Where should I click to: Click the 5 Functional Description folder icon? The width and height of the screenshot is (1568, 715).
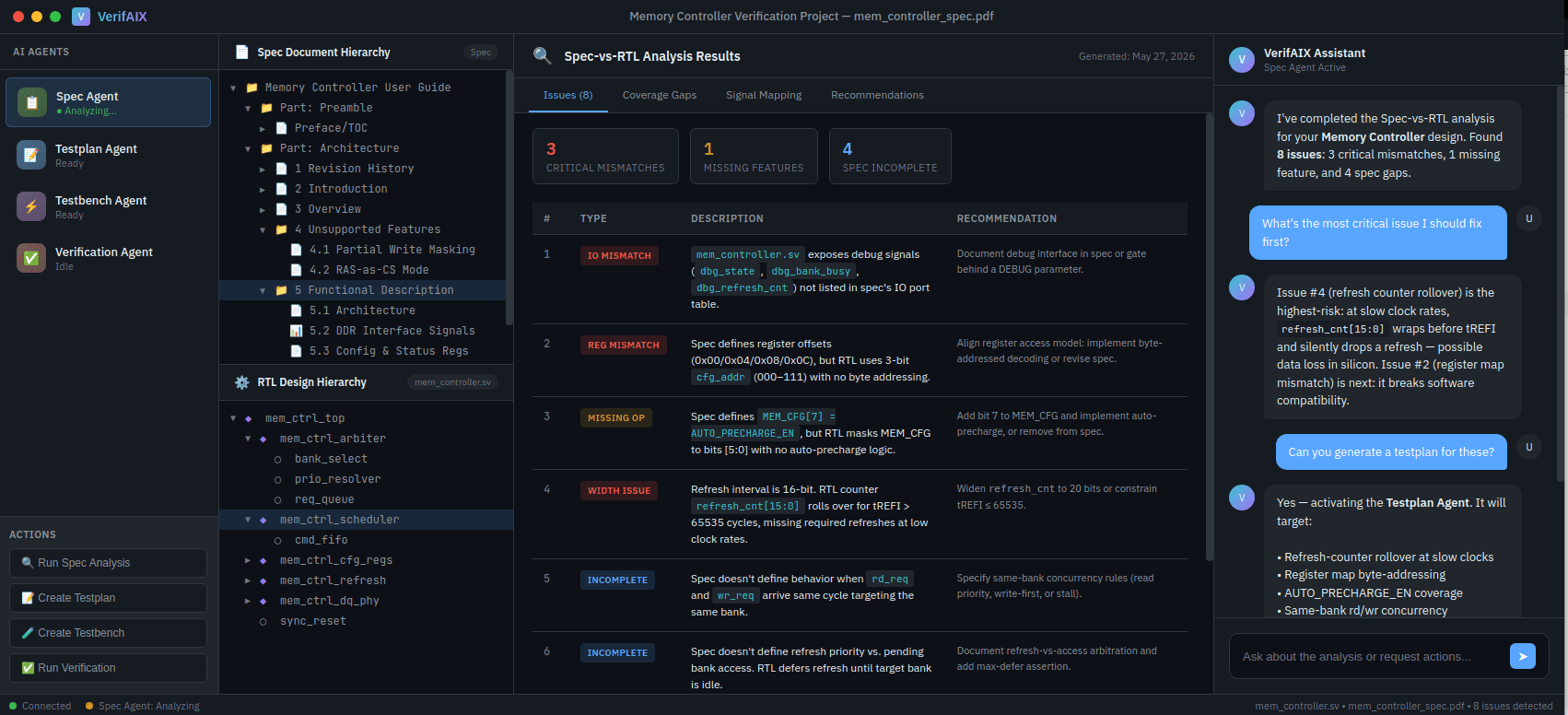[x=282, y=290]
